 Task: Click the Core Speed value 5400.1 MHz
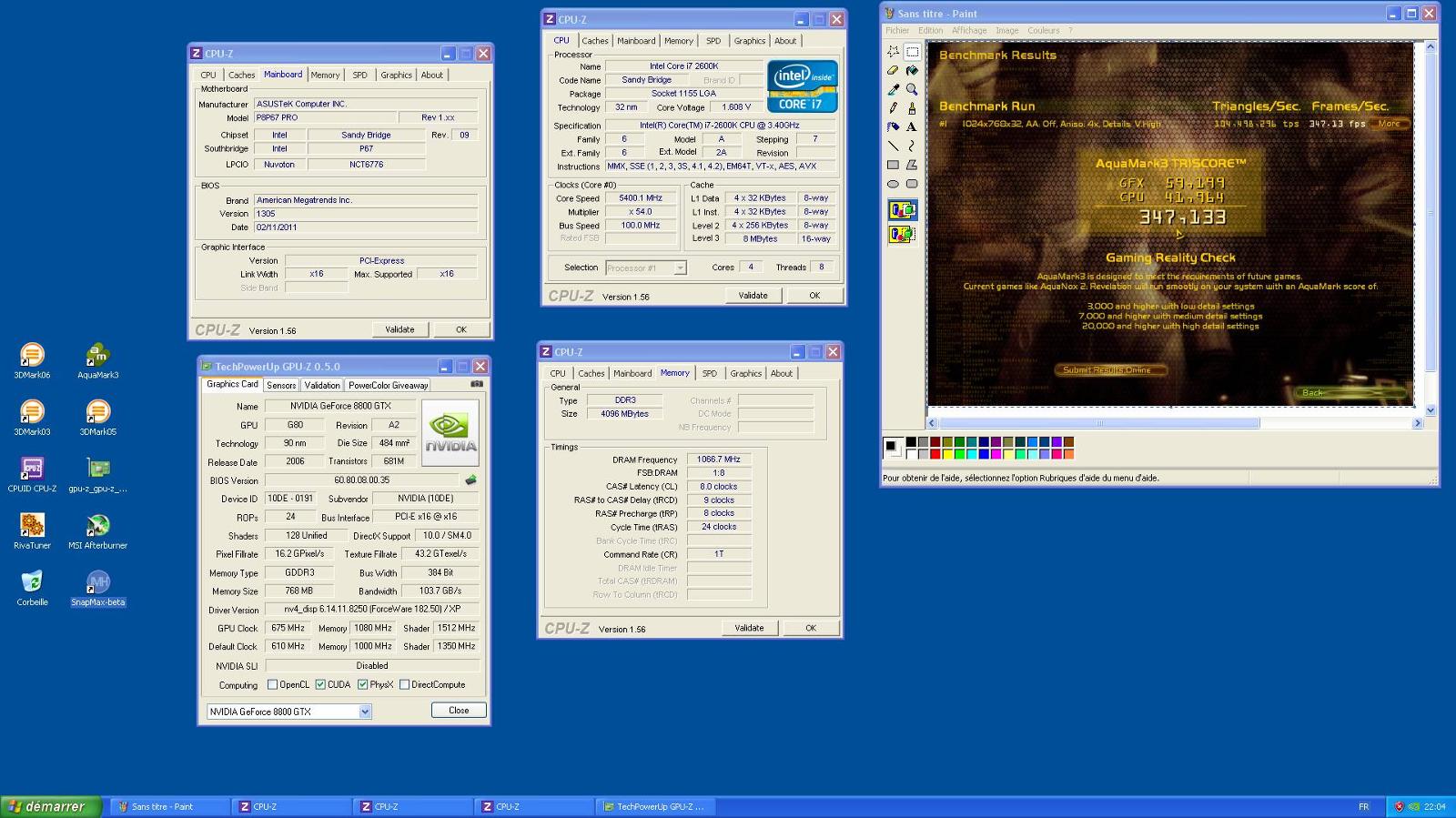click(x=641, y=197)
